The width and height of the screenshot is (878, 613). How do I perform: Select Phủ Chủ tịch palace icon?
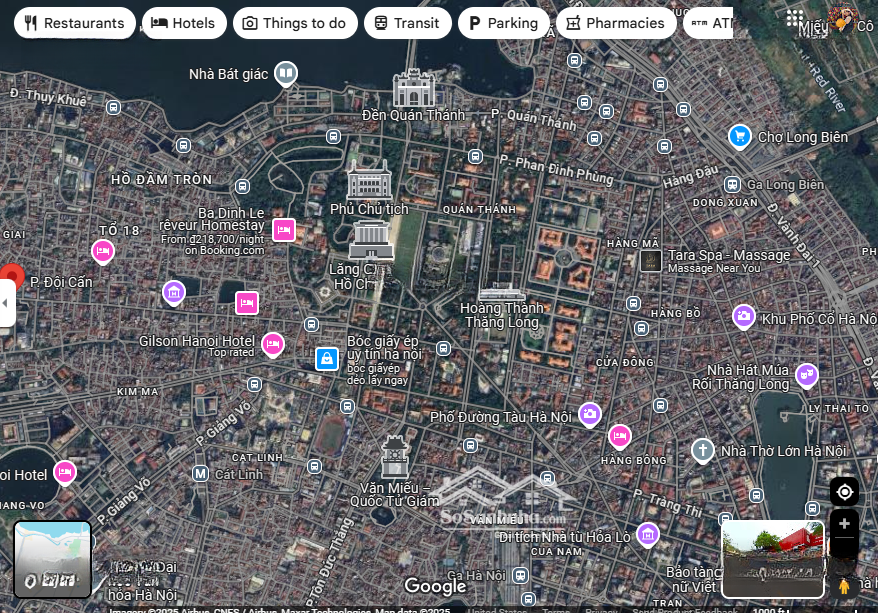(x=368, y=180)
